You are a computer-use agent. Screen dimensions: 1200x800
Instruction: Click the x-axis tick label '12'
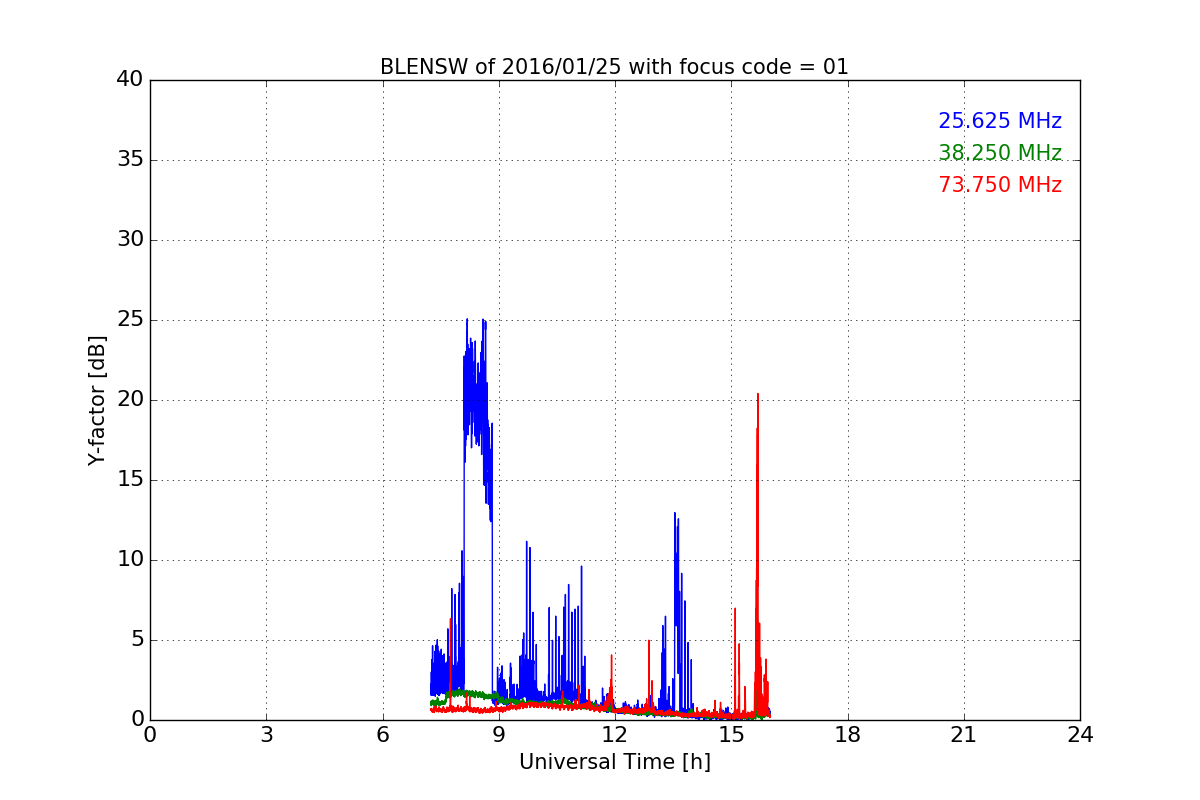click(x=615, y=734)
